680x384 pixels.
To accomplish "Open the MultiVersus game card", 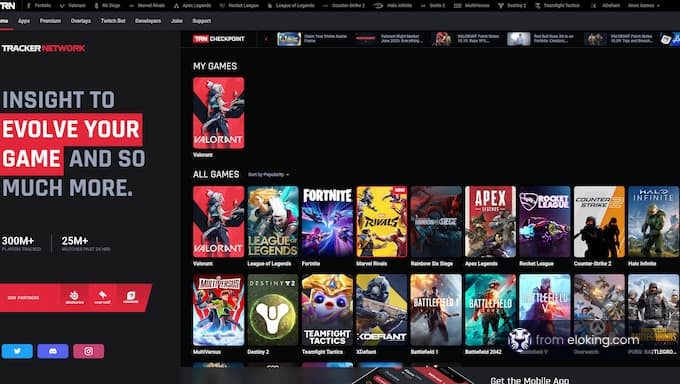I will coord(219,310).
